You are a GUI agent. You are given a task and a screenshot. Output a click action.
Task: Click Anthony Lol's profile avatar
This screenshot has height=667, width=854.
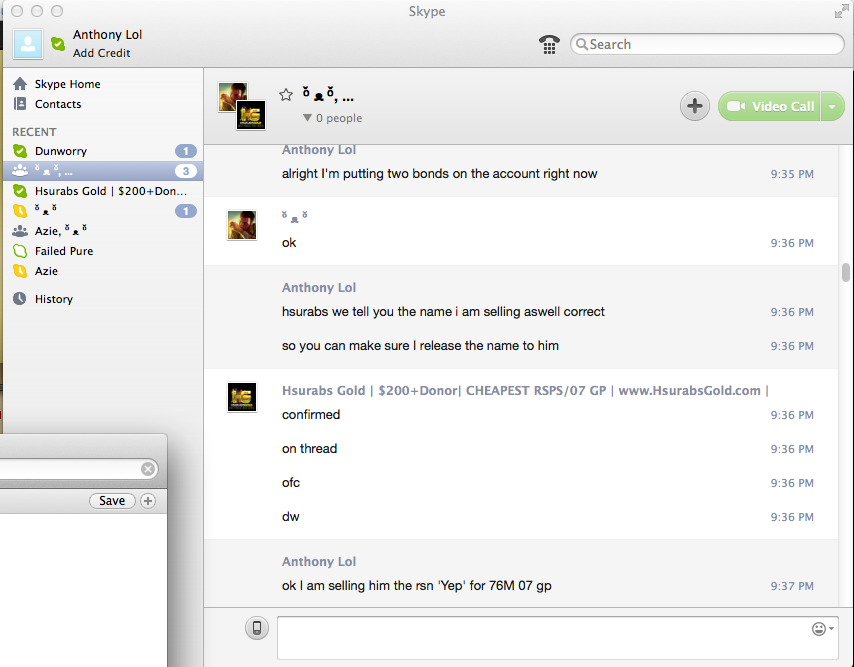click(28, 44)
